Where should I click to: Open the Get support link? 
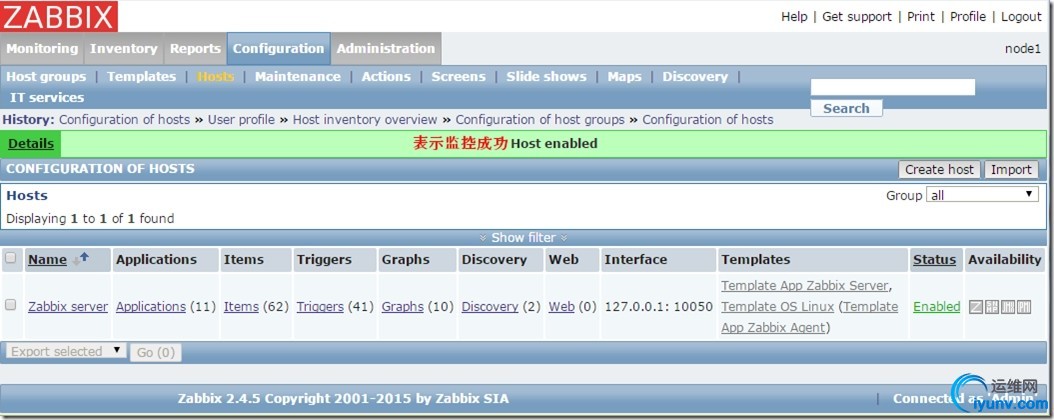[x=857, y=17]
